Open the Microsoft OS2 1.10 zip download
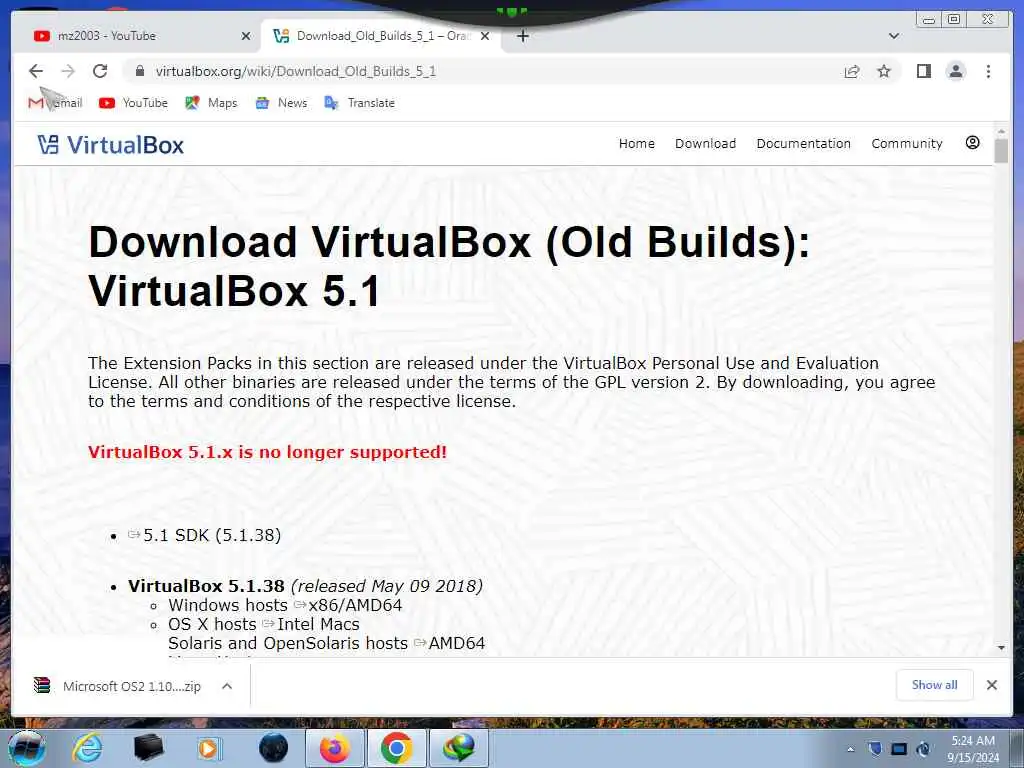This screenshot has width=1024, height=768. click(x=118, y=686)
